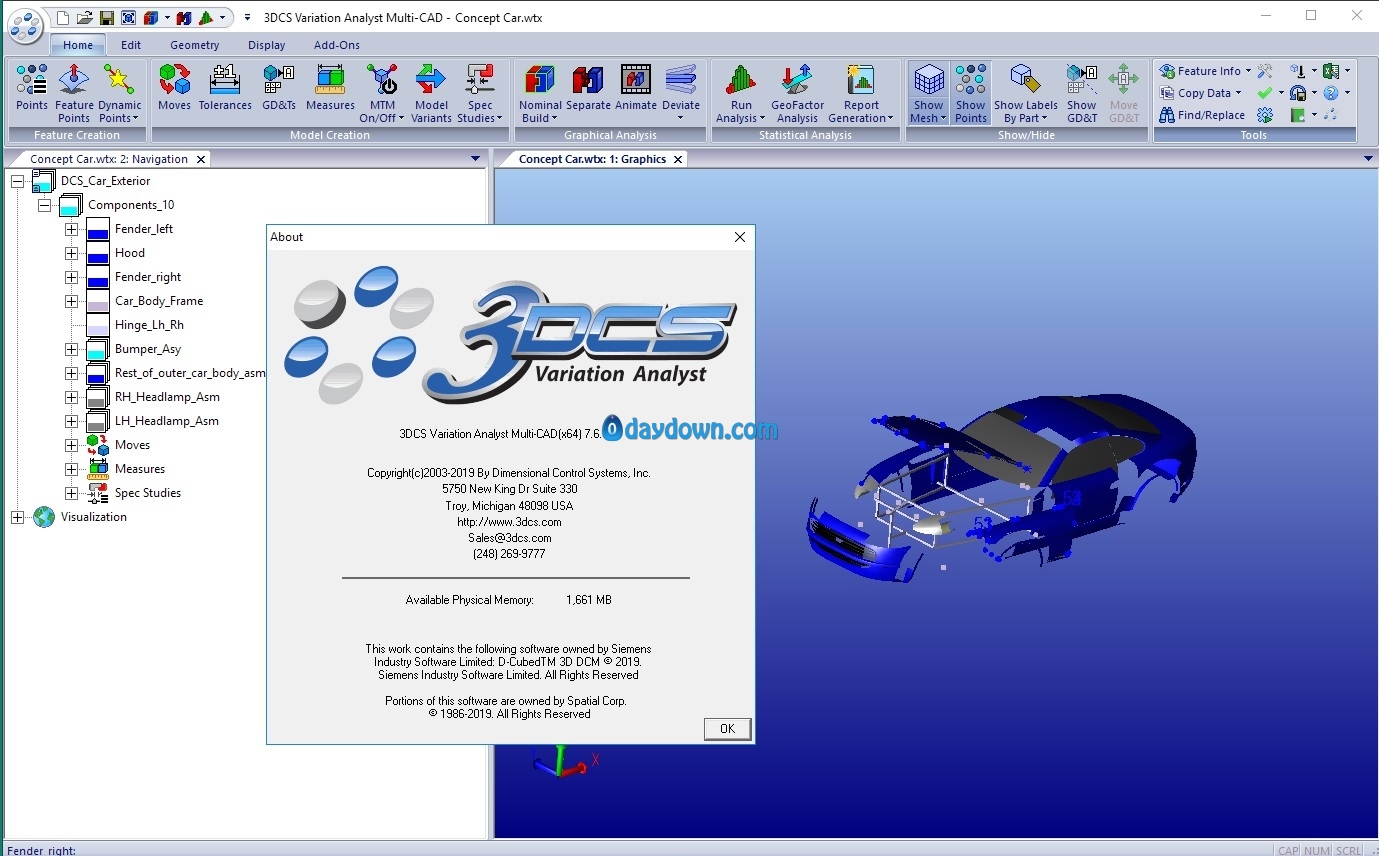Viewport: 1379px width, 856px height.
Task: Click the Animate tool
Action: (636, 89)
